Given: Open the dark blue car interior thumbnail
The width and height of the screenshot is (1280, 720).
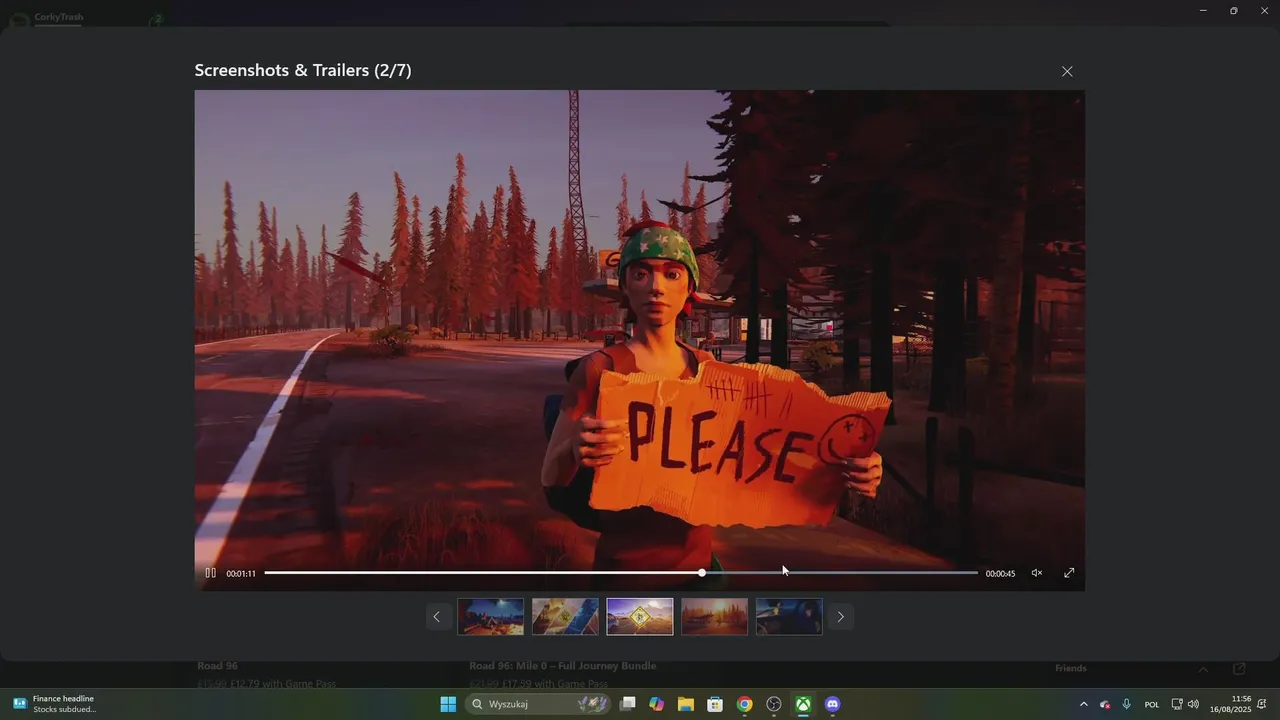Looking at the screenshot, I should pos(789,617).
